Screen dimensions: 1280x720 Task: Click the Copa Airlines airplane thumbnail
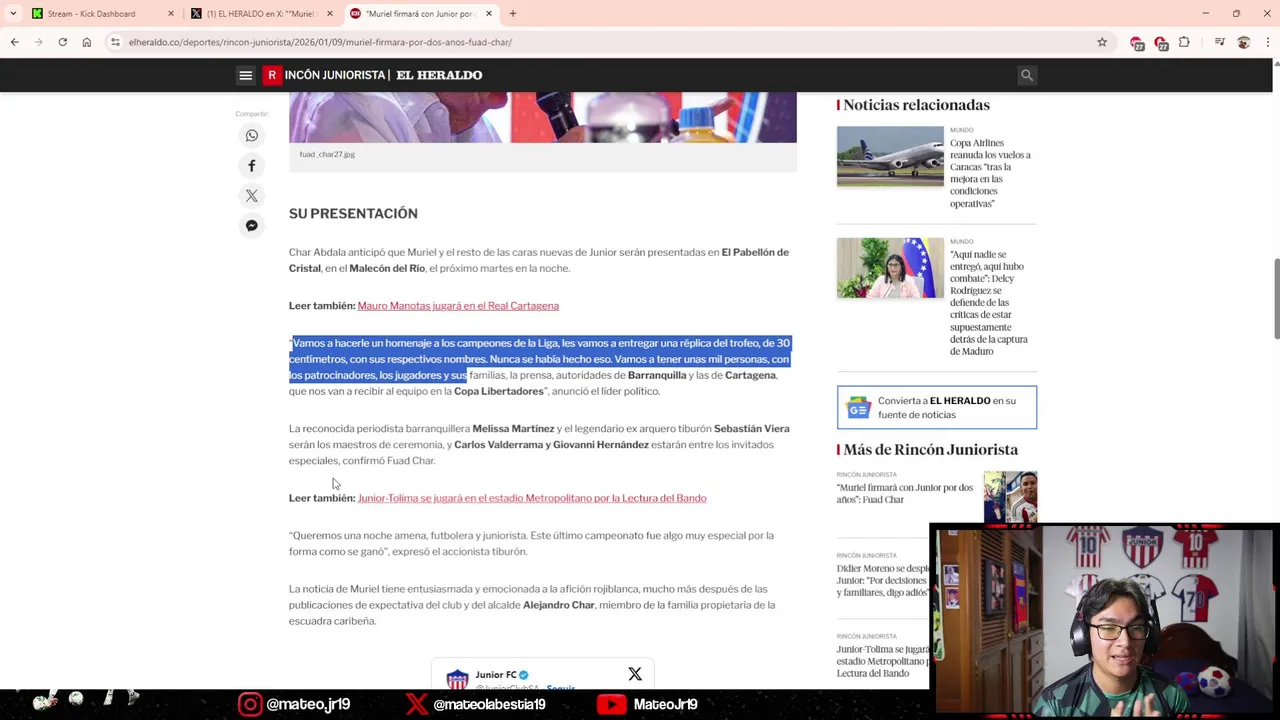[890, 156]
